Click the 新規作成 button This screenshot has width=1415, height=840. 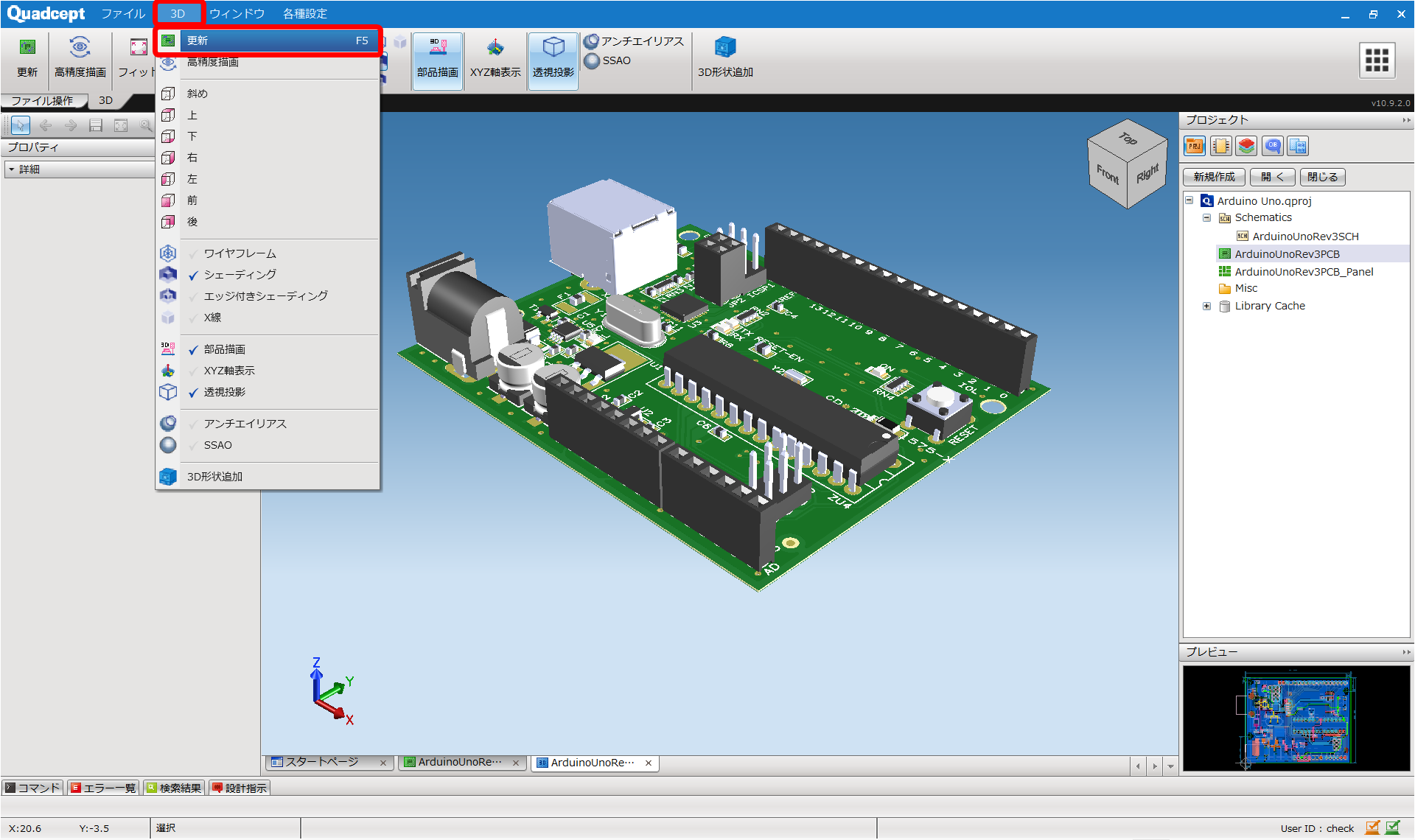pos(1214,177)
